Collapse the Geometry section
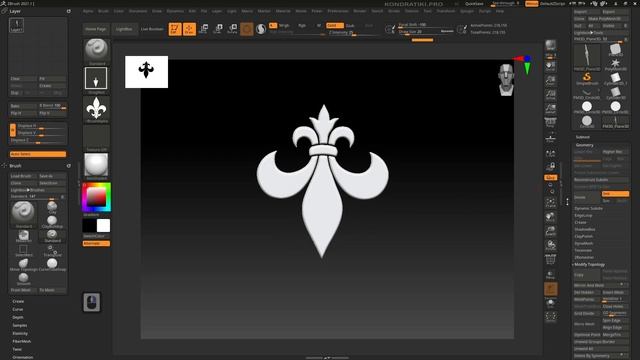The image size is (640, 360). coord(584,145)
